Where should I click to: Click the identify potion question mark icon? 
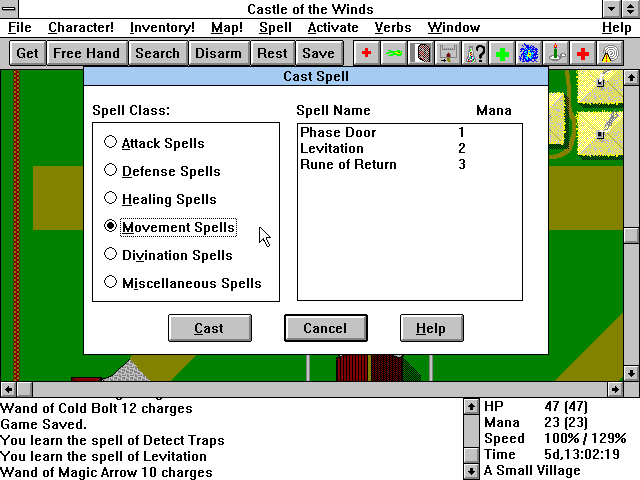click(x=475, y=53)
